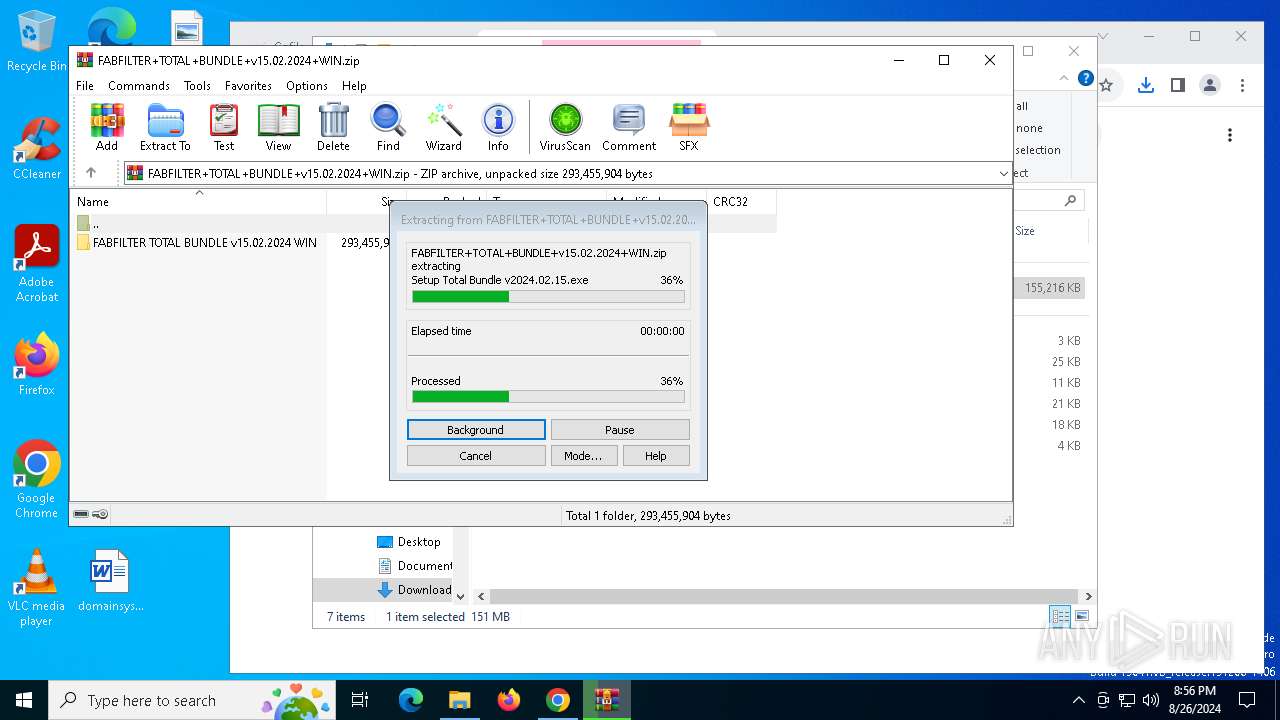
Task: Open the Options menu
Action: pos(307,86)
